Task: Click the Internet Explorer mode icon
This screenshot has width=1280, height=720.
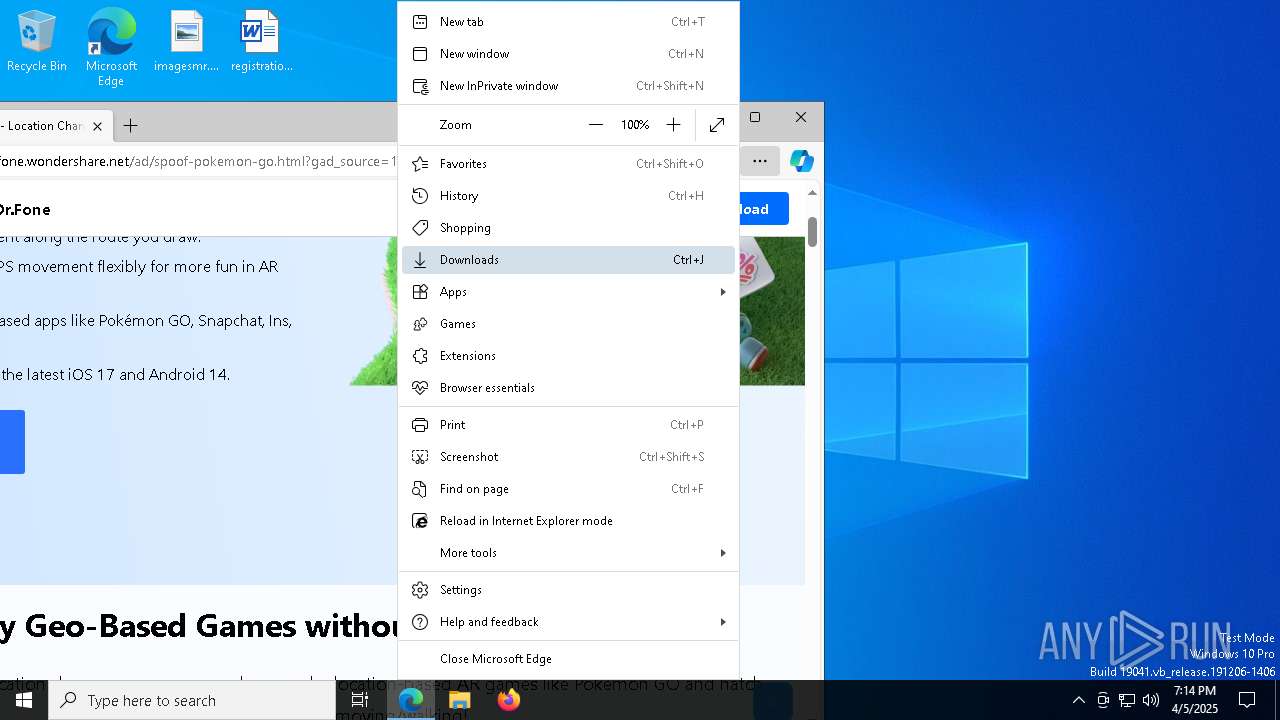Action: click(x=420, y=521)
